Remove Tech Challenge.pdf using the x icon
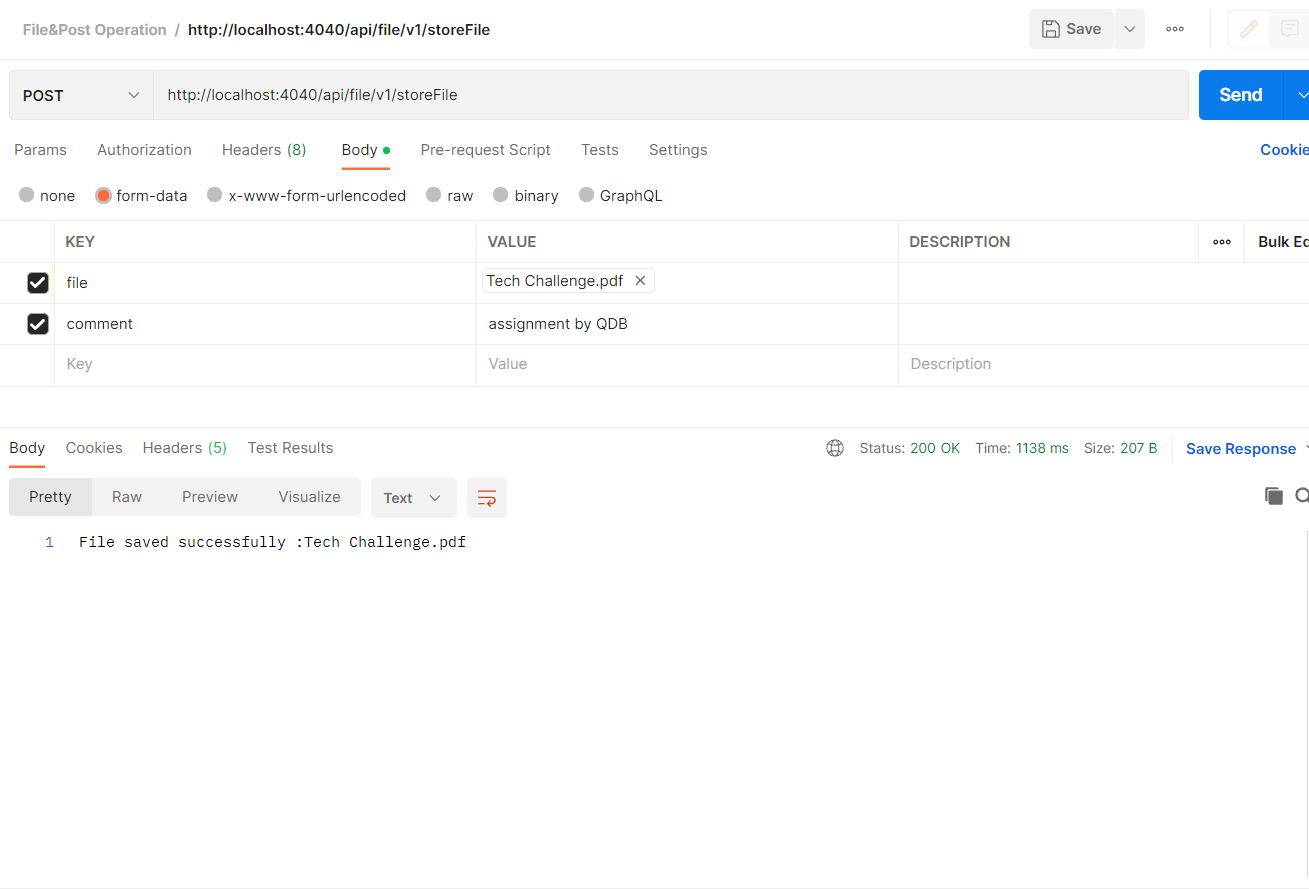This screenshot has height=889, width=1309. tap(640, 280)
